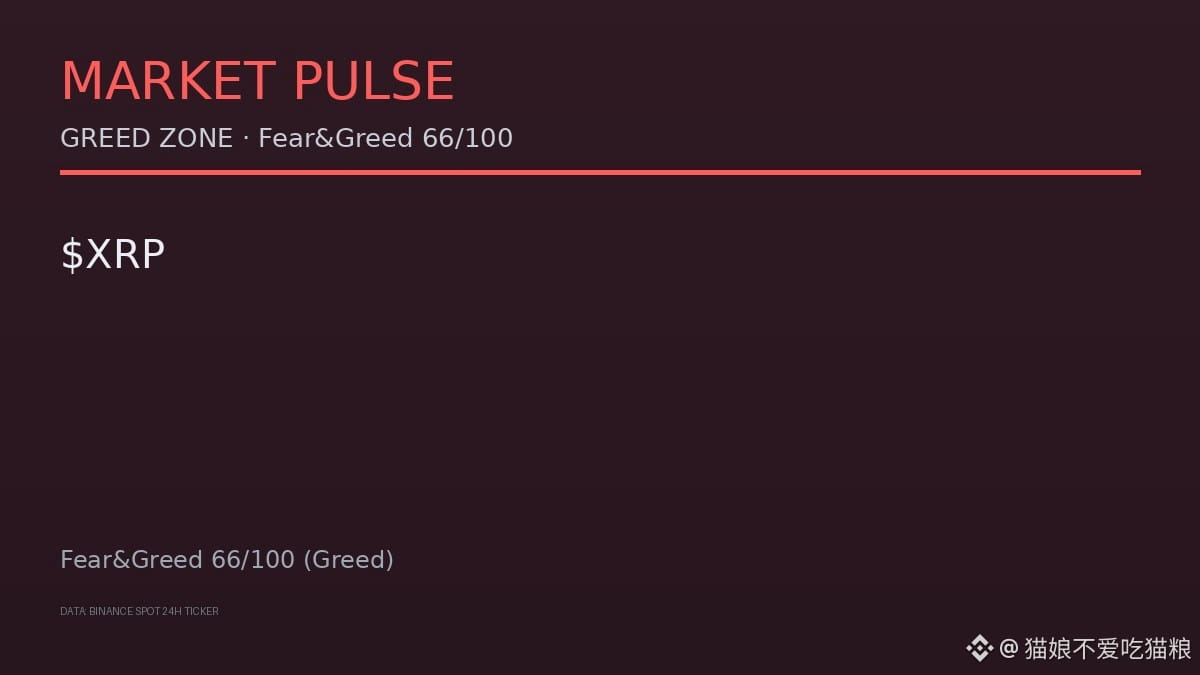Click the 猫娘不爱吃猫粮 username watermark
Viewport: 1200px width, 675px height.
tap(1108, 648)
